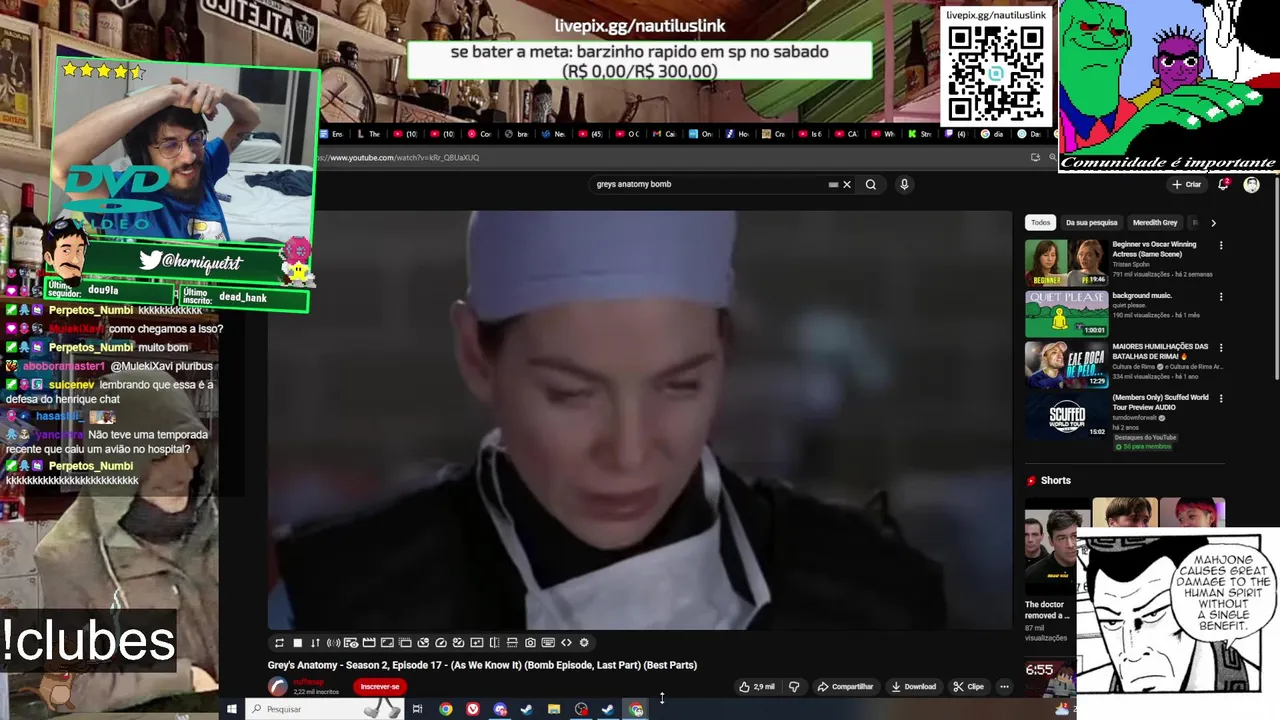Open the 'QUIET PLEASE' video thumbnail
The image size is (1280, 720).
pyautogui.click(x=1066, y=314)
